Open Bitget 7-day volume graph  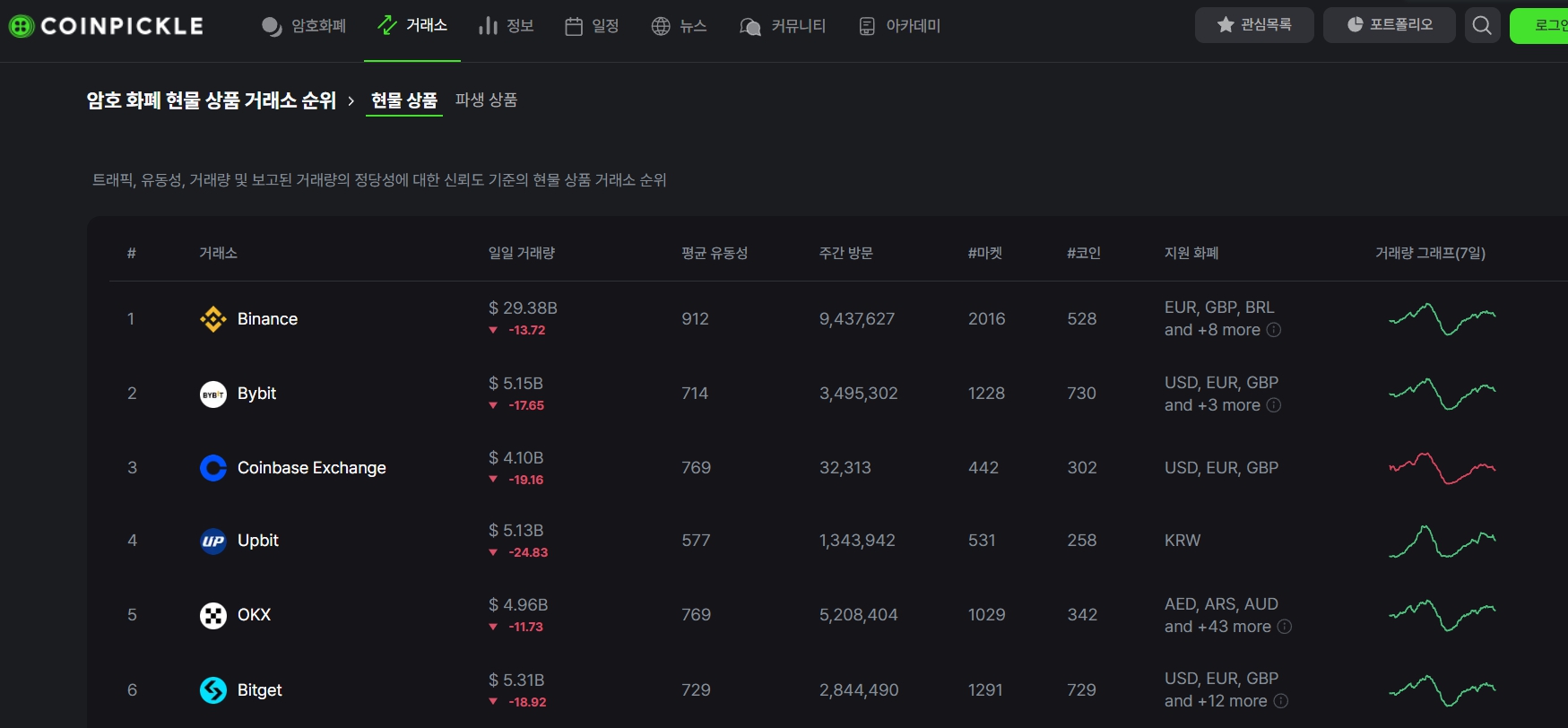1442,690
